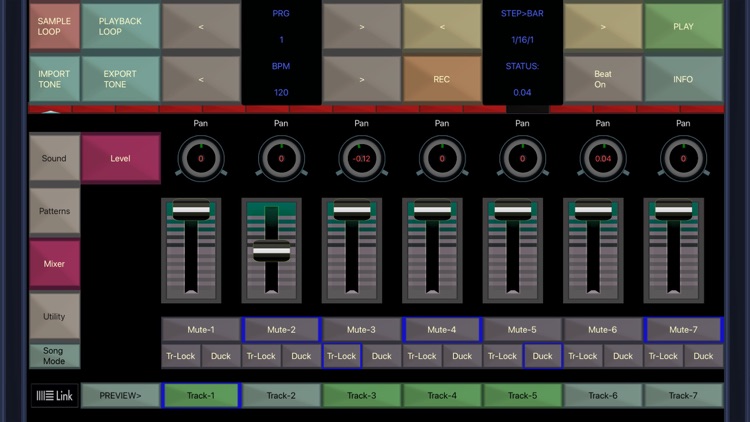Toggle the SAMPLE LOOP pad
The image size is (750, 422).
click(x=55, y=26)
